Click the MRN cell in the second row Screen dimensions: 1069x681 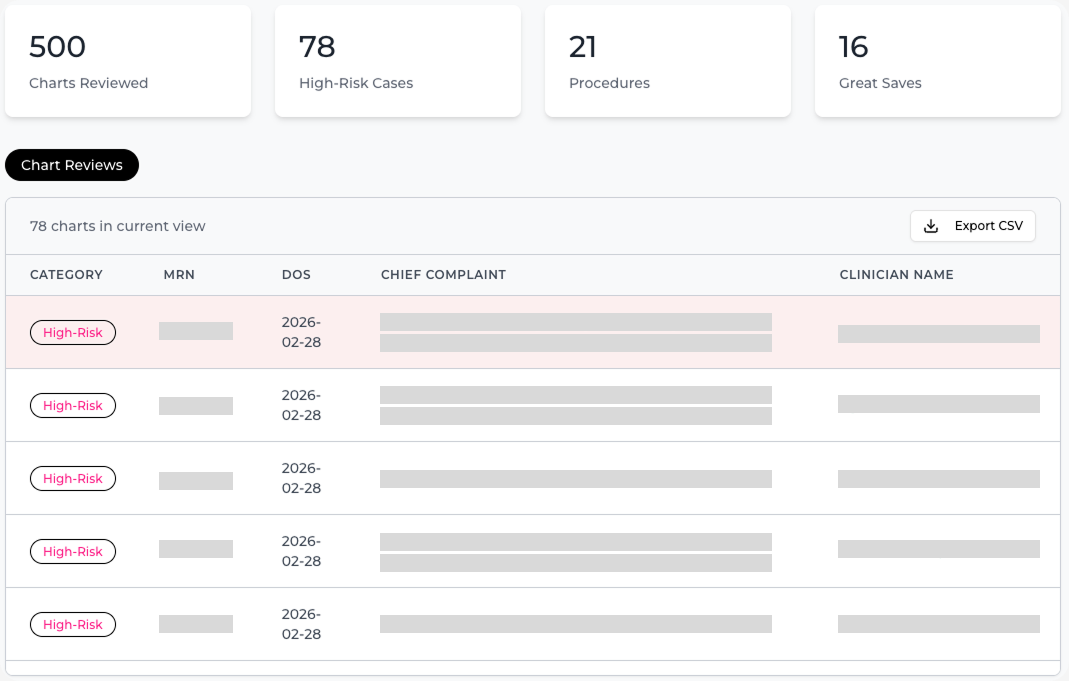196,405
